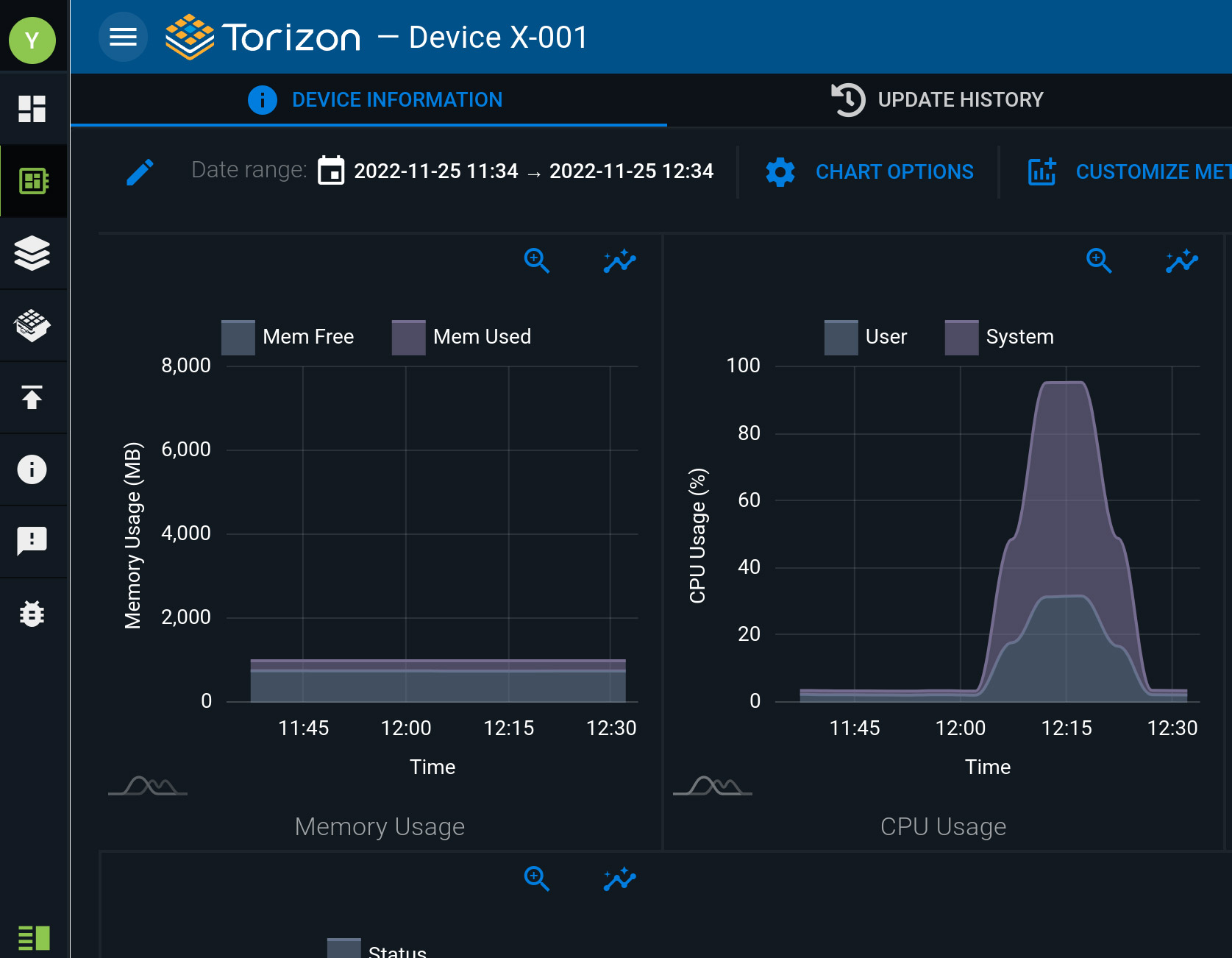Open the info circle sidebar icon
Screen dimensions: 1232x958
(x=32, y=469)
